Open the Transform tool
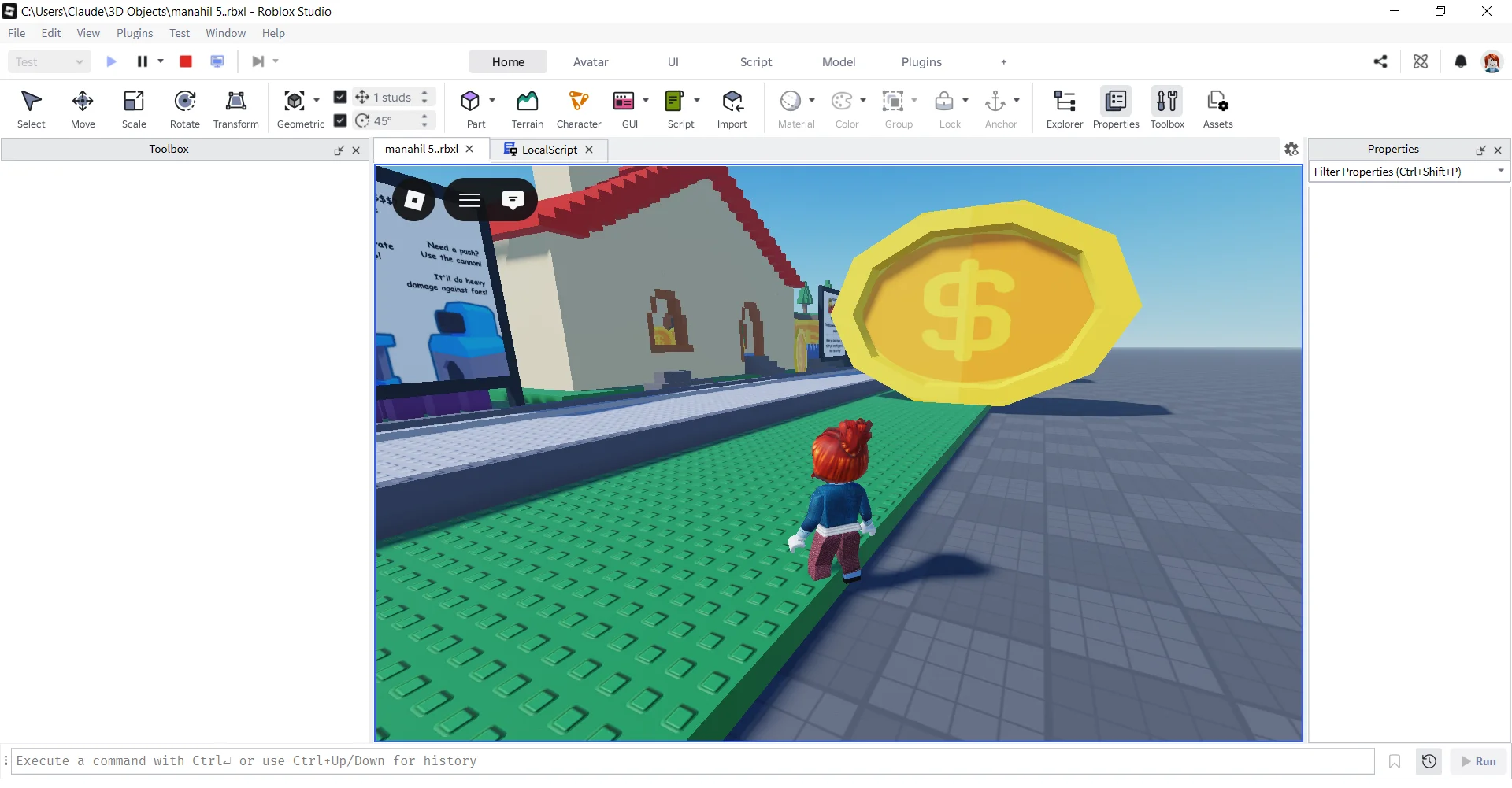1512x788 pixels. coord(235,109)
